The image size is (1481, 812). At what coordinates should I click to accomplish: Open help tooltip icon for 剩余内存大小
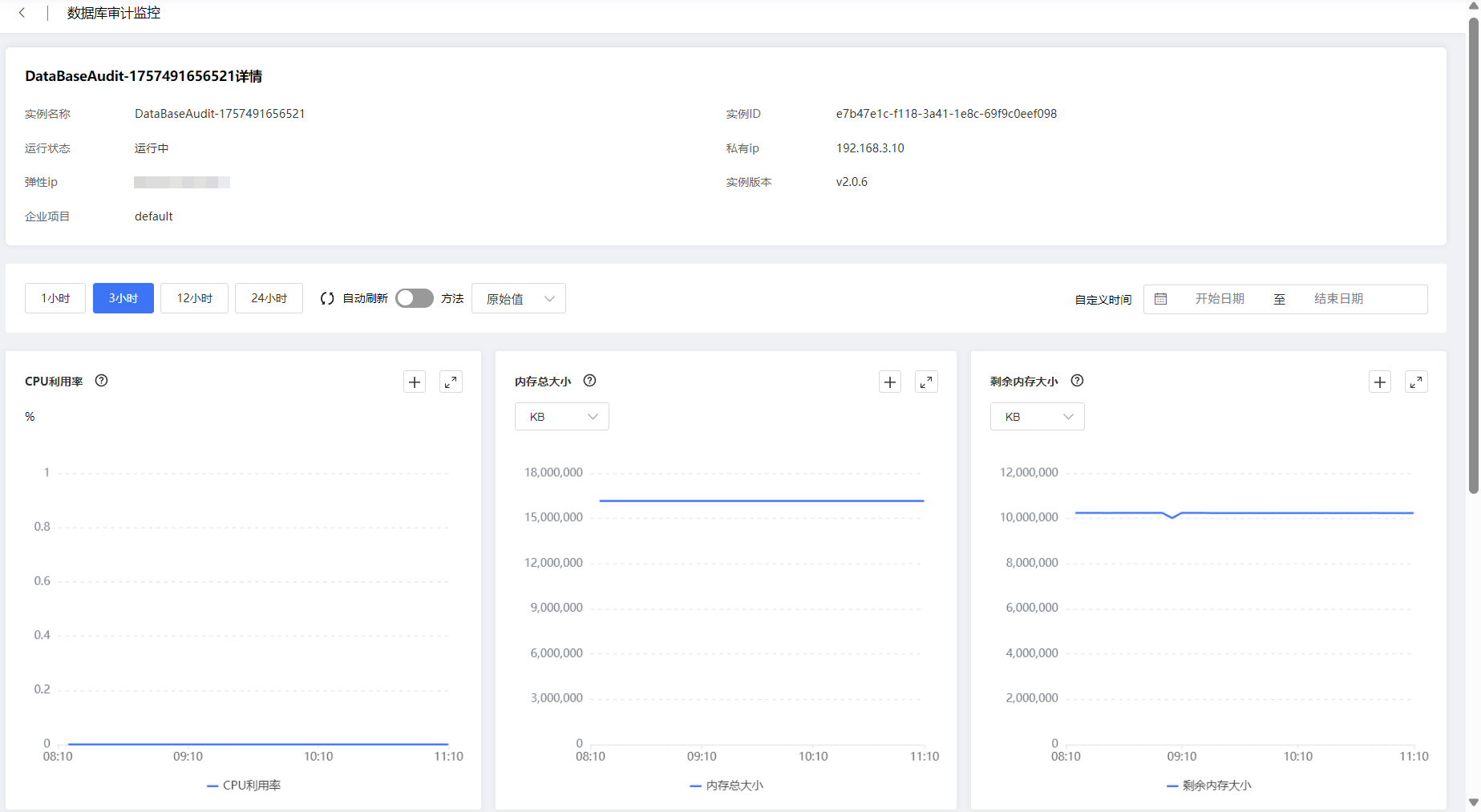pos(1078,381)
